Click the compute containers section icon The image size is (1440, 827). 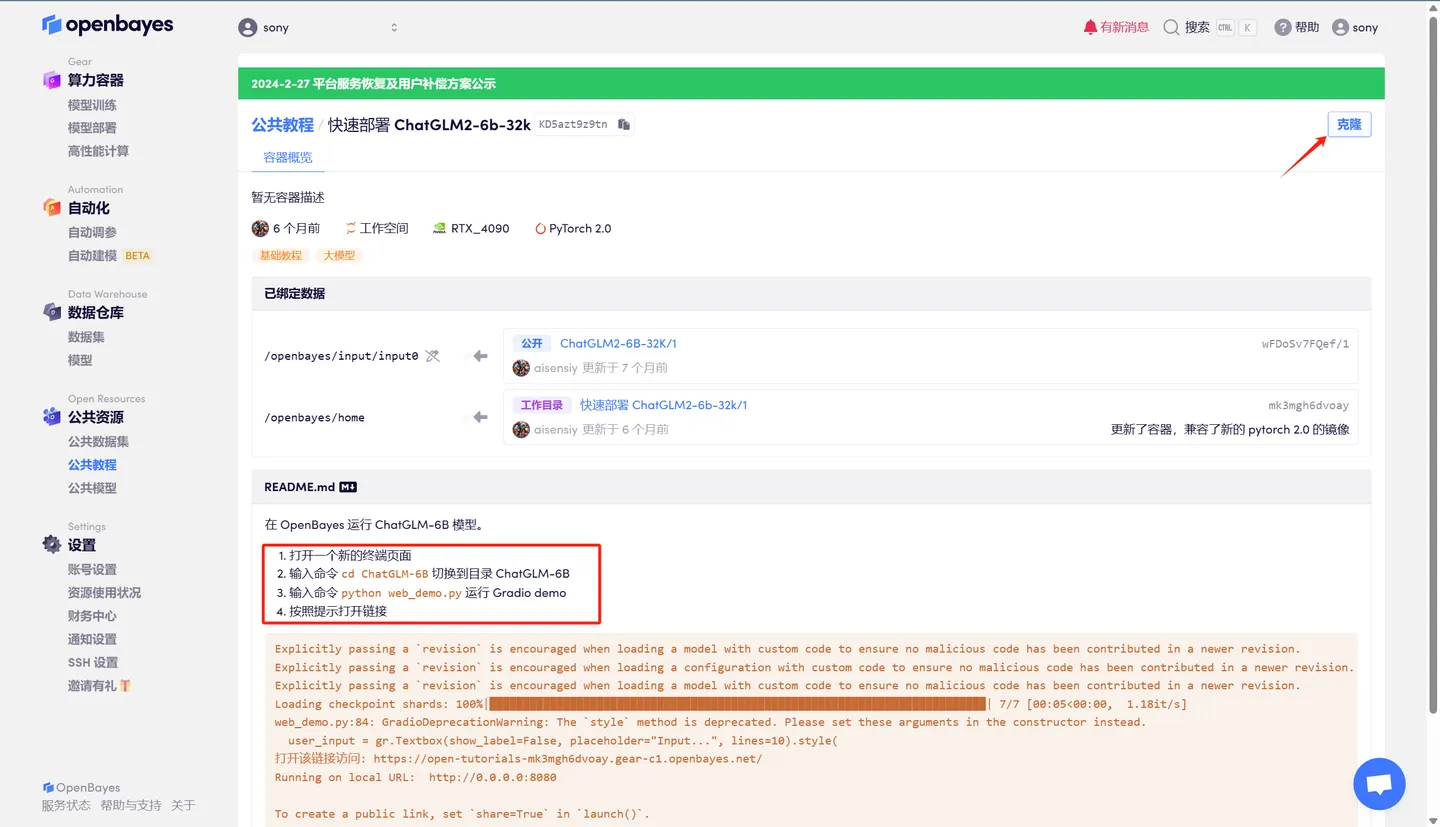coord(52,80)
